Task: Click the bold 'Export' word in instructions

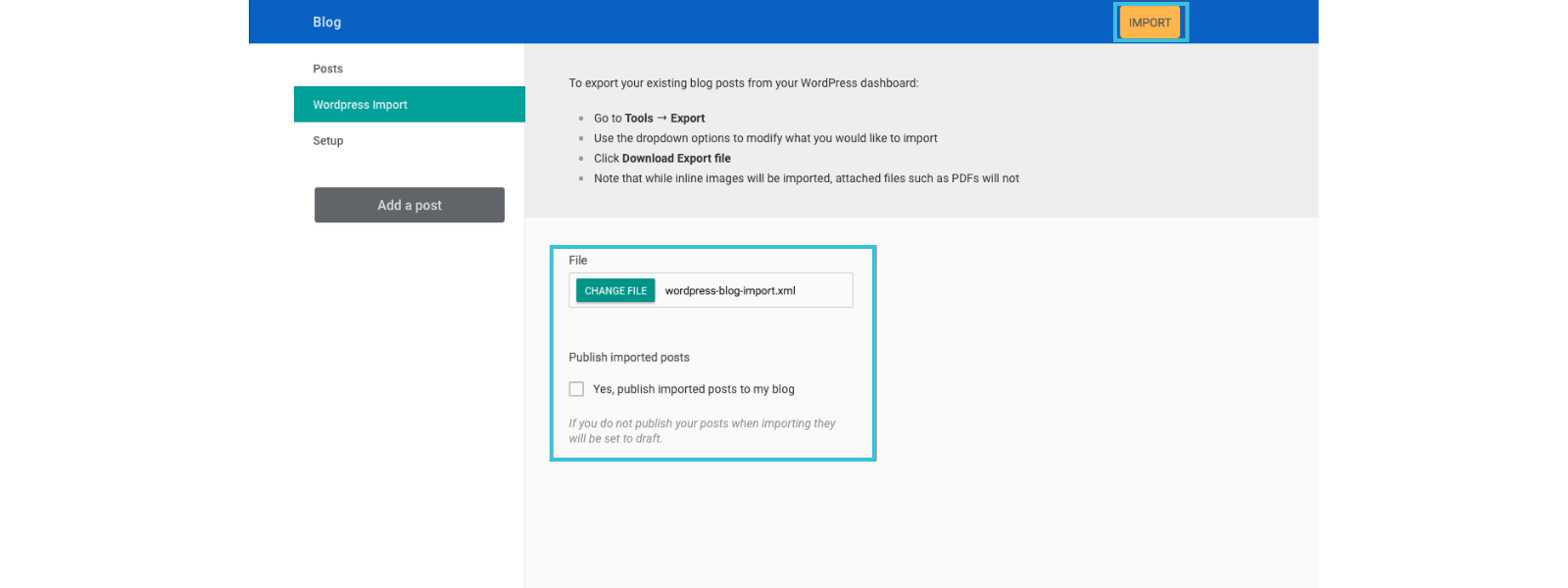Action: (x=688, y=119)
